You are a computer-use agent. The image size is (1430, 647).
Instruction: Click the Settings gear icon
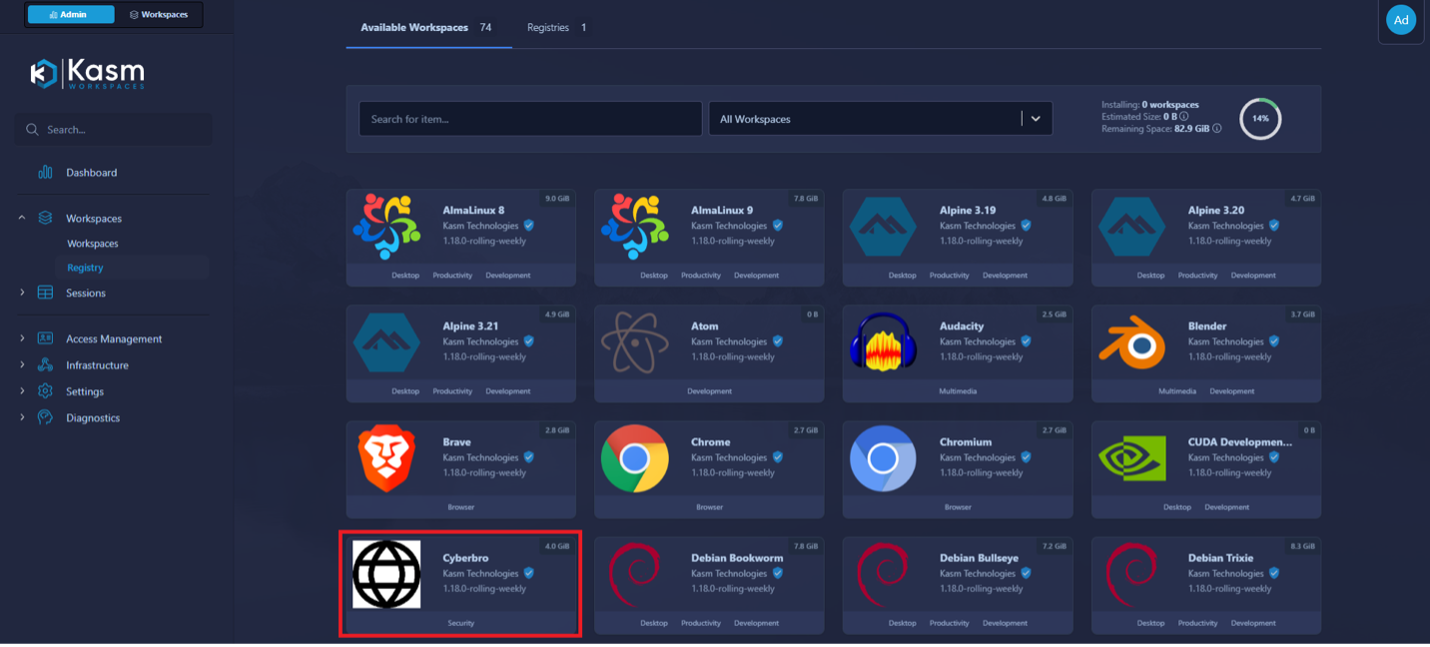click(45, 391)
